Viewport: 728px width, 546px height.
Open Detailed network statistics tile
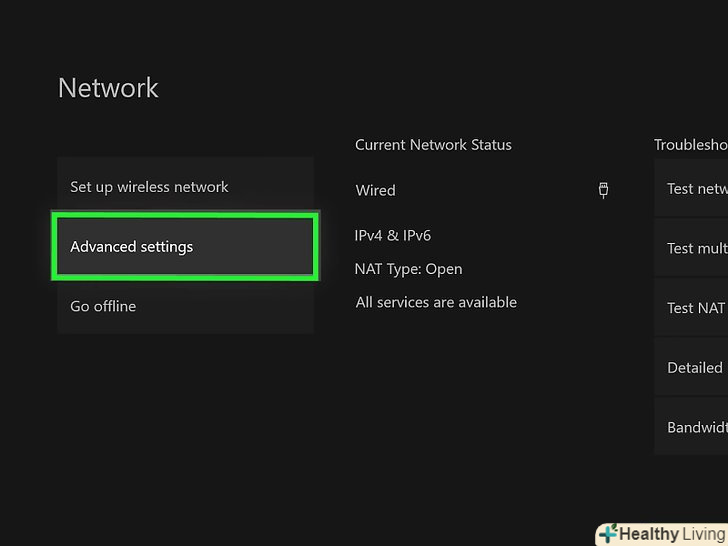click(694, 367)
